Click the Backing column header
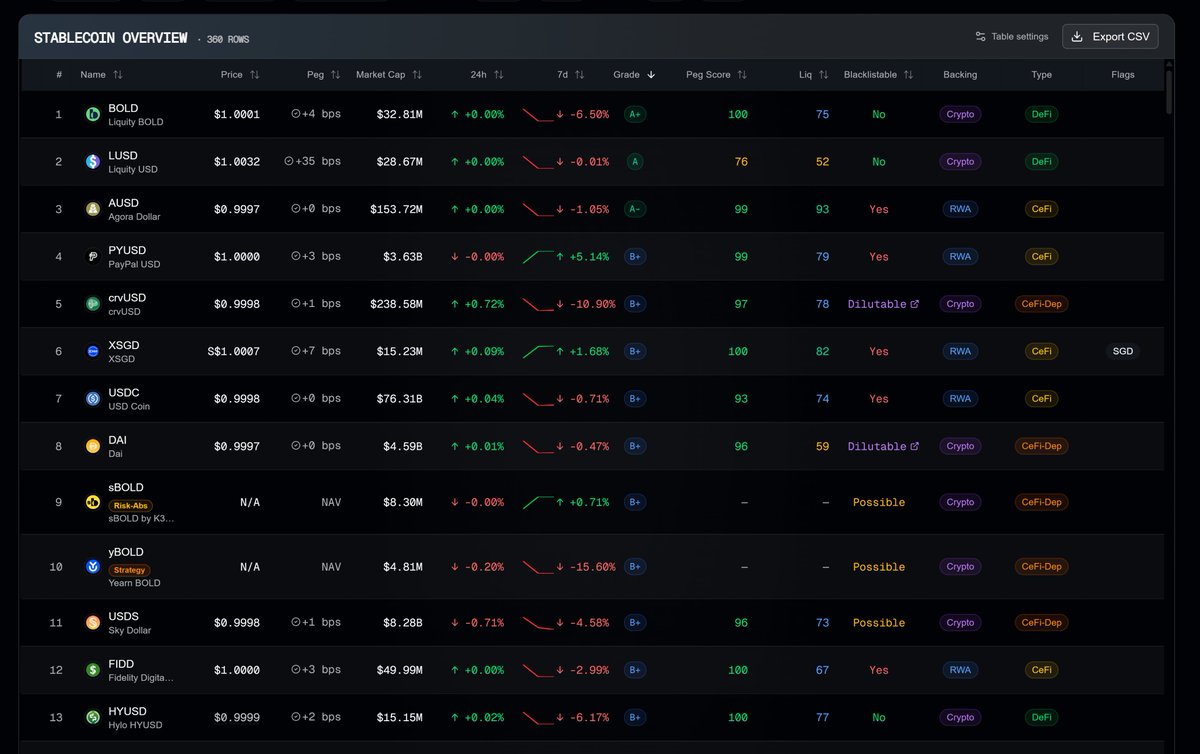 pos(960,75)
